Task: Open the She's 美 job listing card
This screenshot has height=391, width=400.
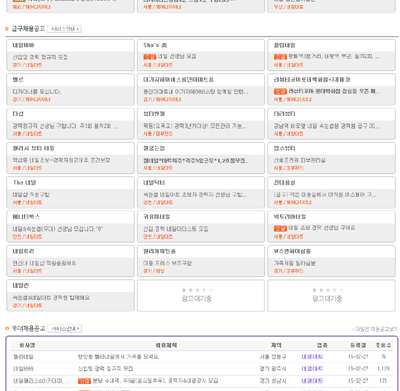Action: pos(201,55)
